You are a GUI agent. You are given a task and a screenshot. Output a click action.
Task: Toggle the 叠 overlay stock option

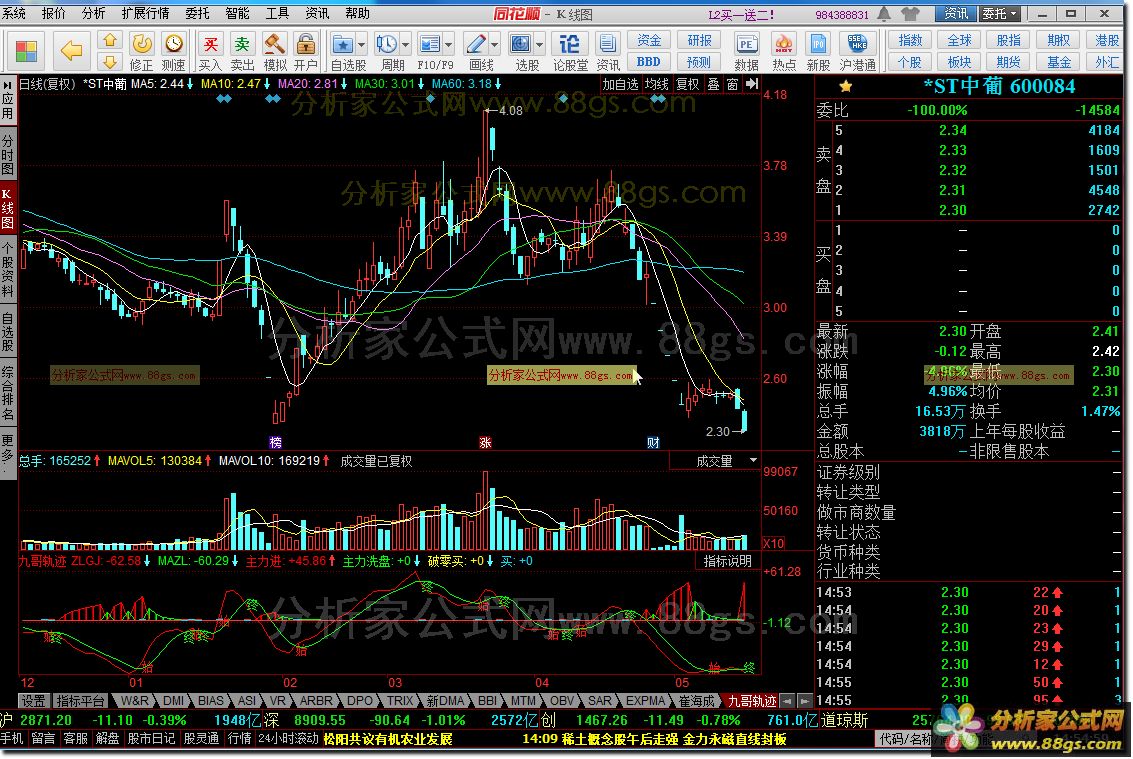(713, 84)
